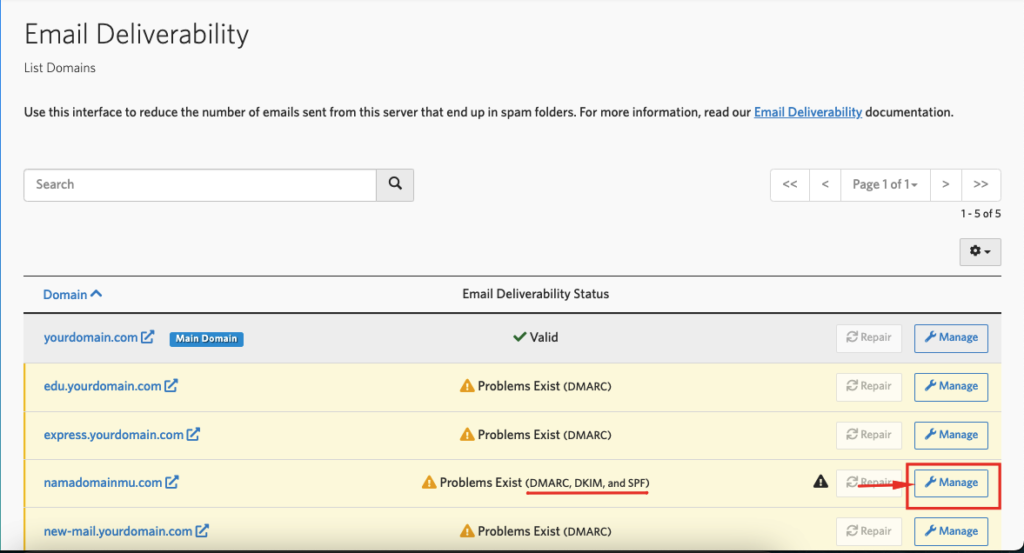The image size is (1024, 553).
Task: Expand the Page 1 of 1 dropdown
Action: [885, 185]
